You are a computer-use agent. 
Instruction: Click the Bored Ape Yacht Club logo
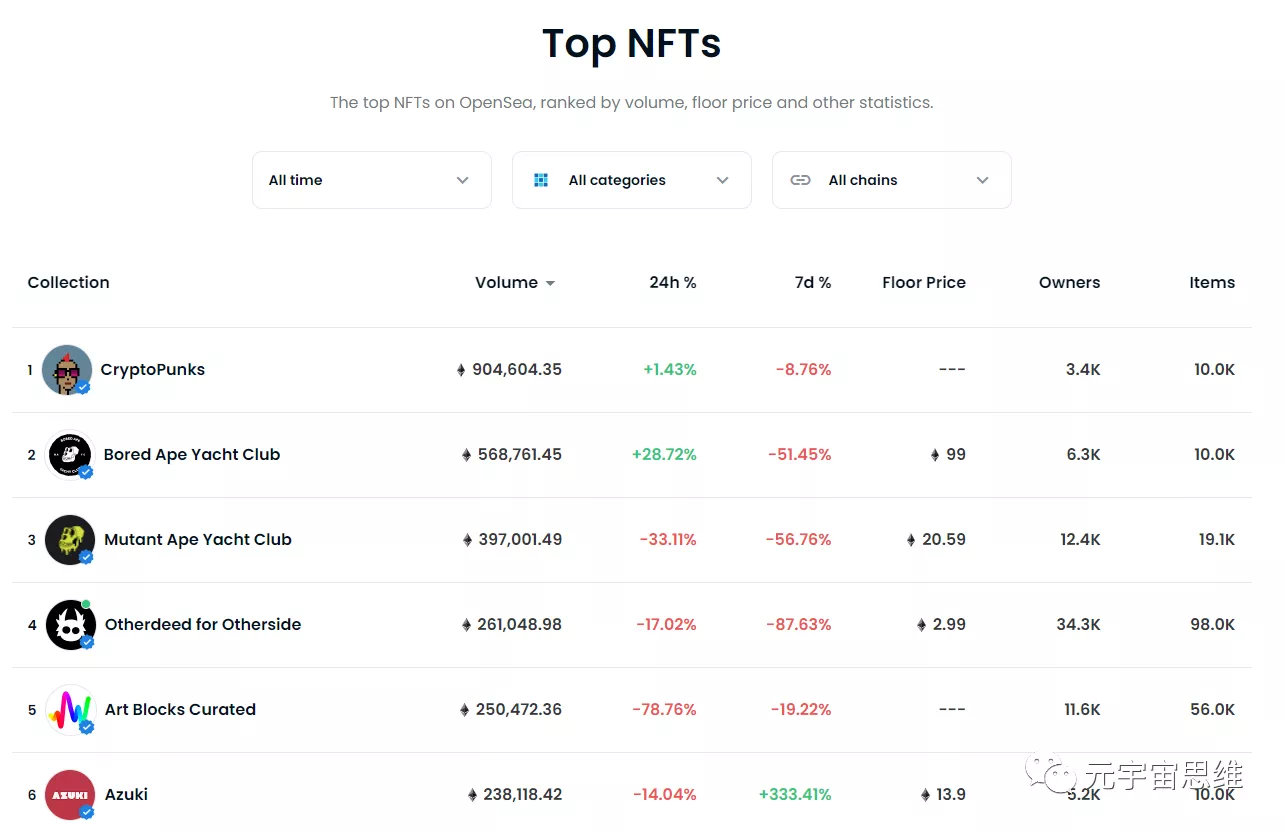70,455
